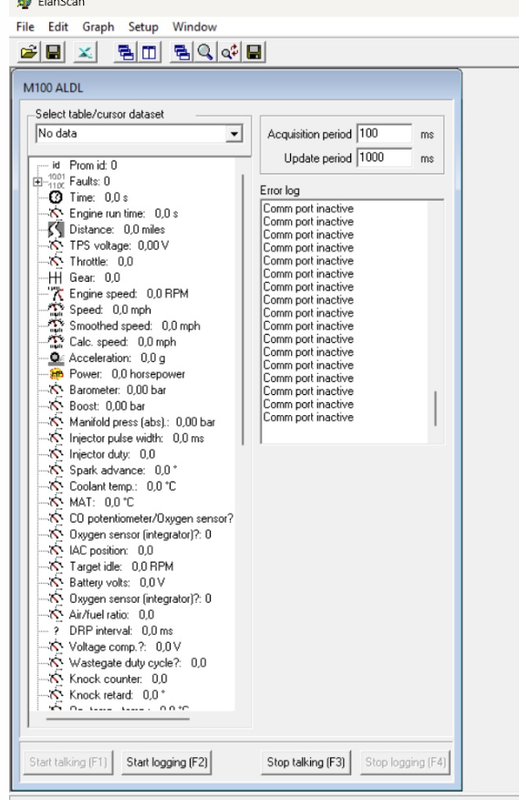Viewport: 519px width, 800px height.
Task: Open the No data dataset dropdown
Action: coord(234,134)
